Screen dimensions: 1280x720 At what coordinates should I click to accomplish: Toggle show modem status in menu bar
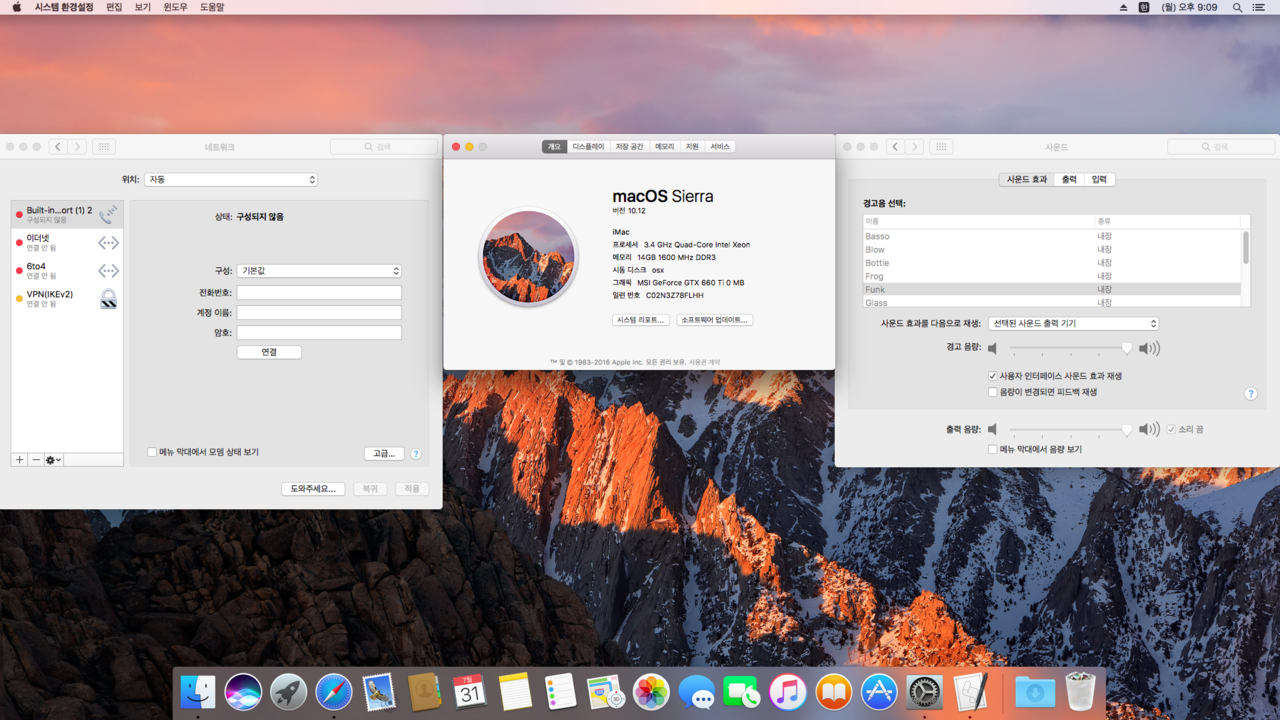(152, 452)
